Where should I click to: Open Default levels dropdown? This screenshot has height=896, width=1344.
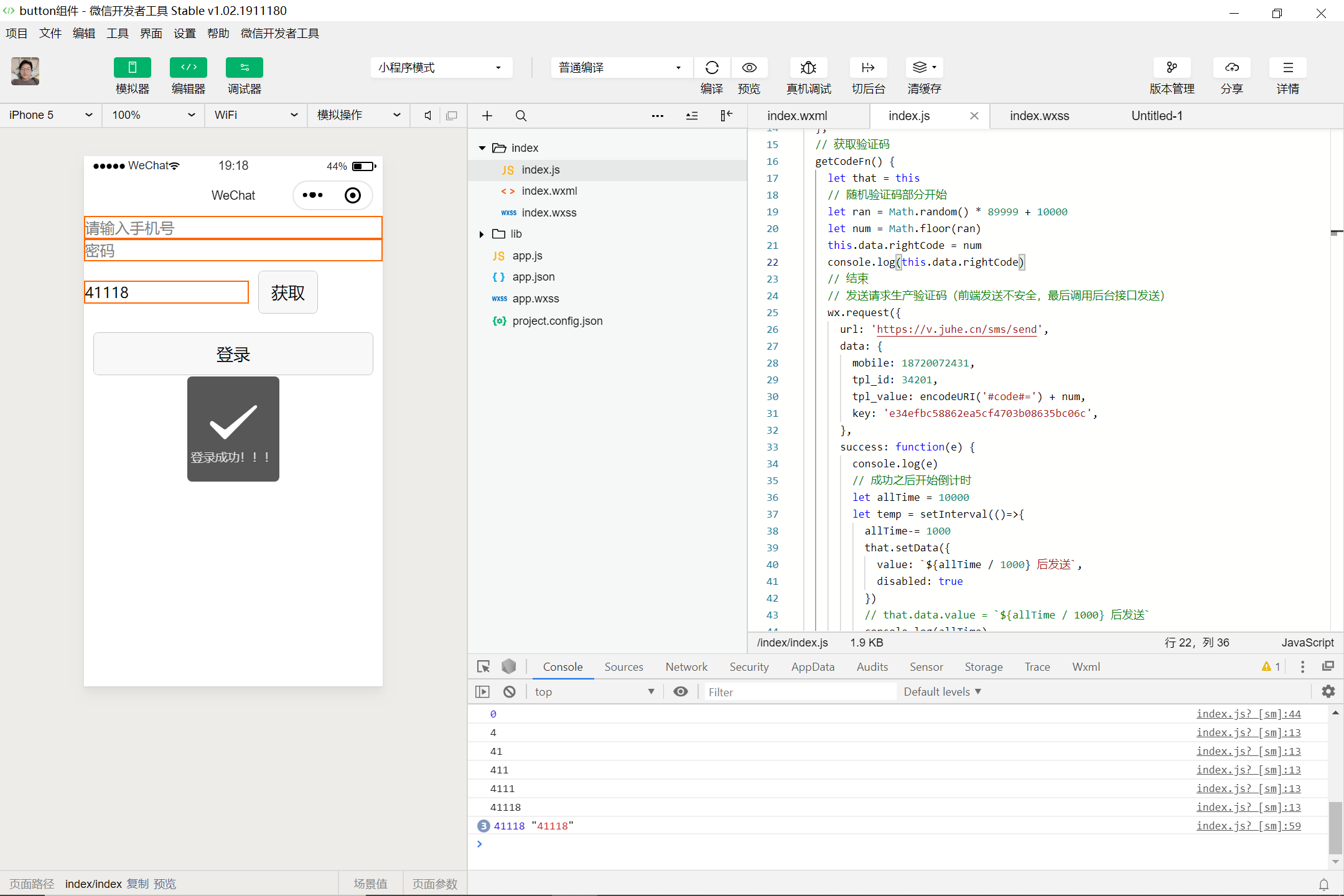click(x=942, y=692)
